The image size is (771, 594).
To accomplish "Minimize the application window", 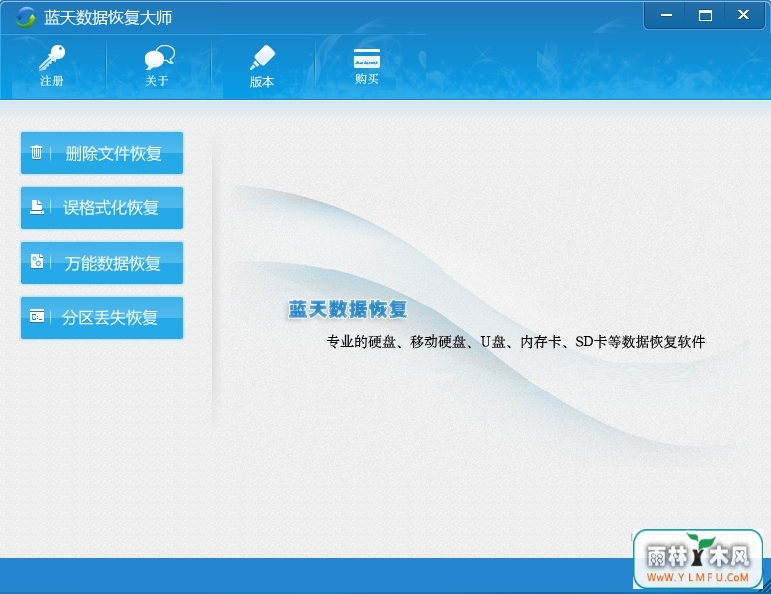I will [x=666, y=15].
